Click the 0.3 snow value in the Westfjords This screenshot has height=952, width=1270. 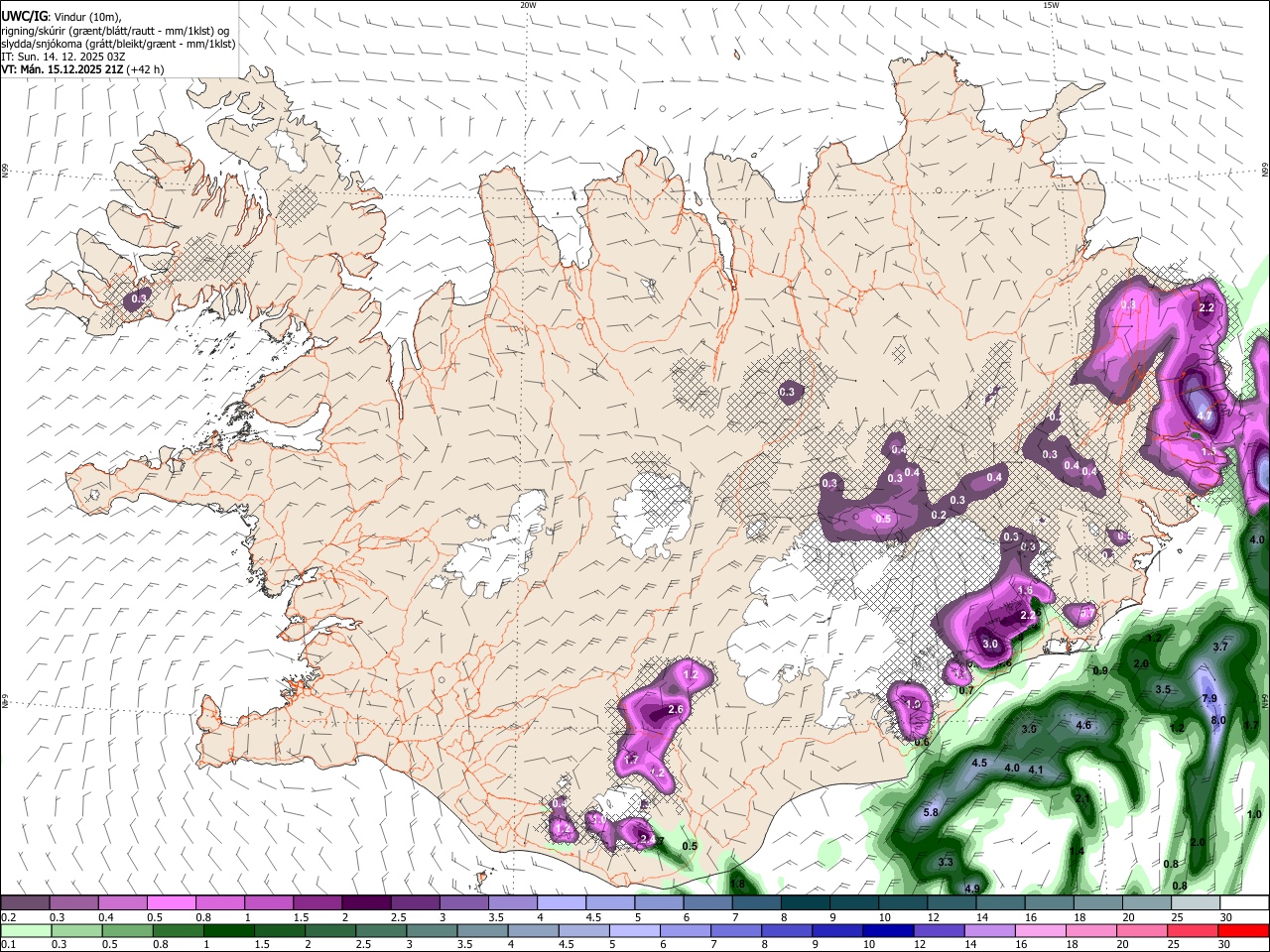(139, 297)
